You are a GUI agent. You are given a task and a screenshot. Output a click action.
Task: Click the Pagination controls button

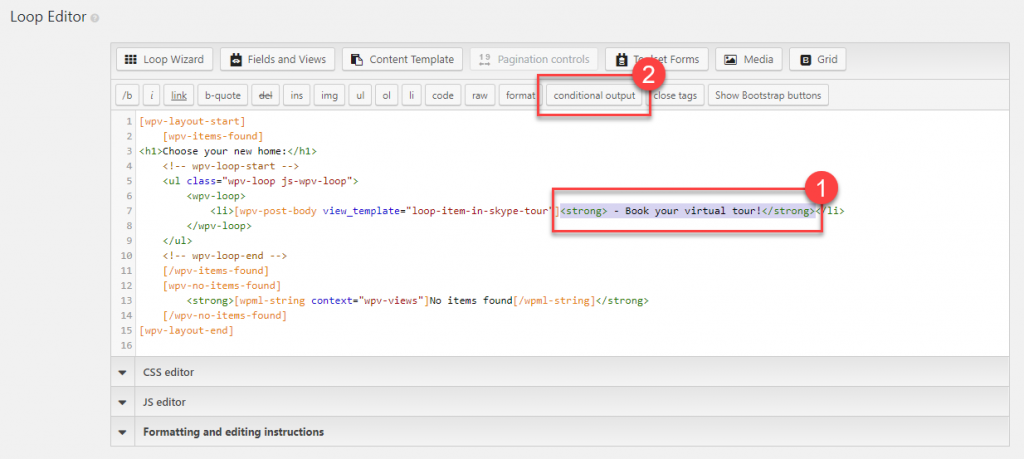tap(534, 59)
